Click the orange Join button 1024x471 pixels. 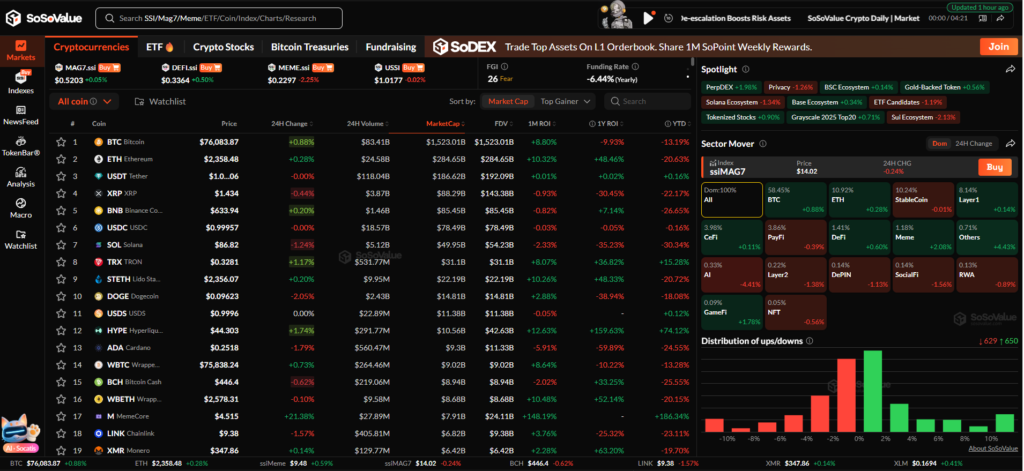coord(998,46)
